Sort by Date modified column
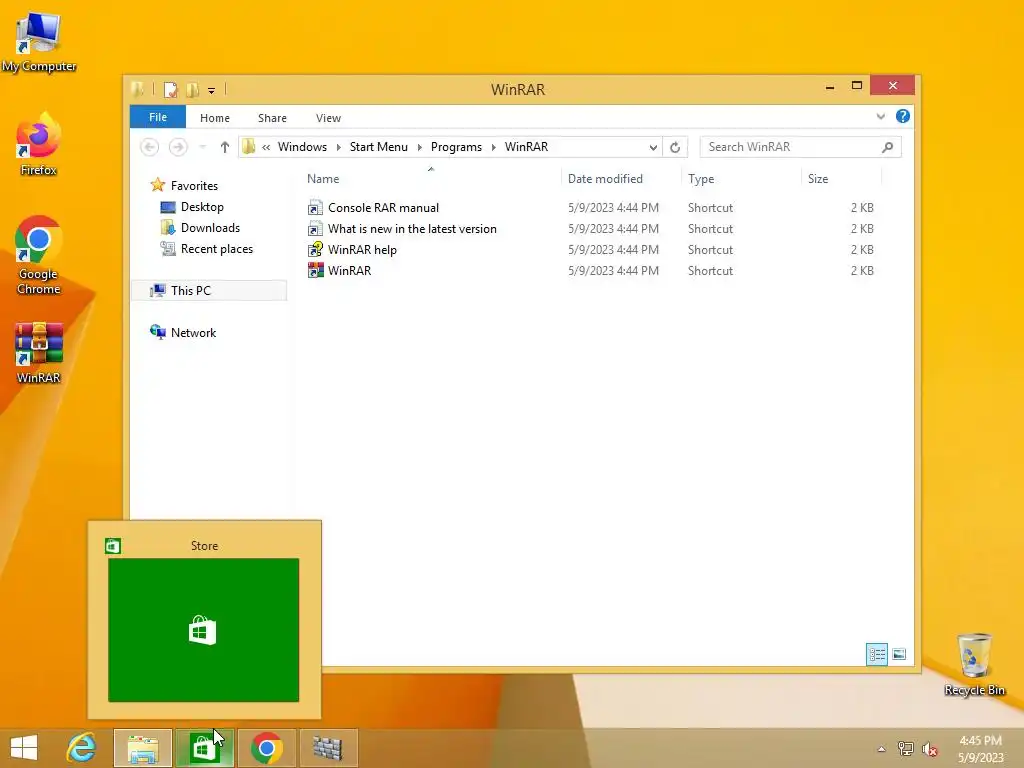1024x768 pixels. pos(620,179)
